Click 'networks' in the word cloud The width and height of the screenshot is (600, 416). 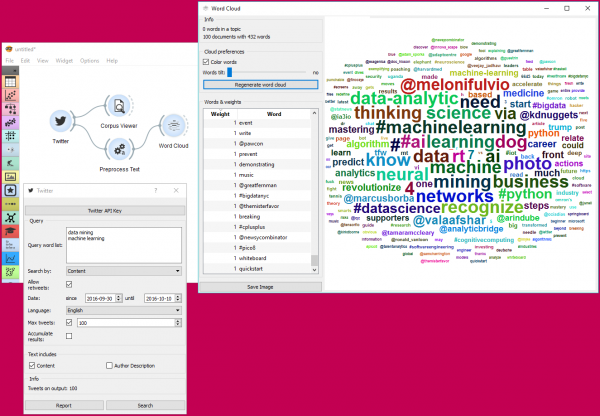454,196
